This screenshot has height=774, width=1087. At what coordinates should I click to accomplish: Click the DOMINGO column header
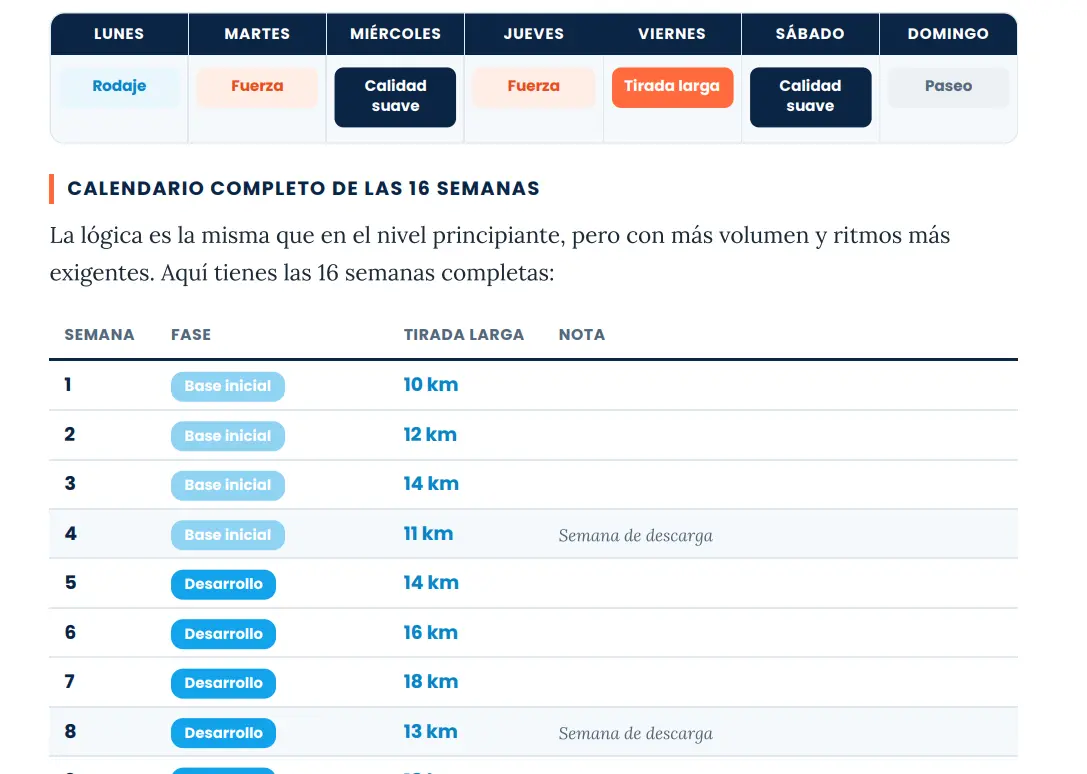click(x=948, y=33)
